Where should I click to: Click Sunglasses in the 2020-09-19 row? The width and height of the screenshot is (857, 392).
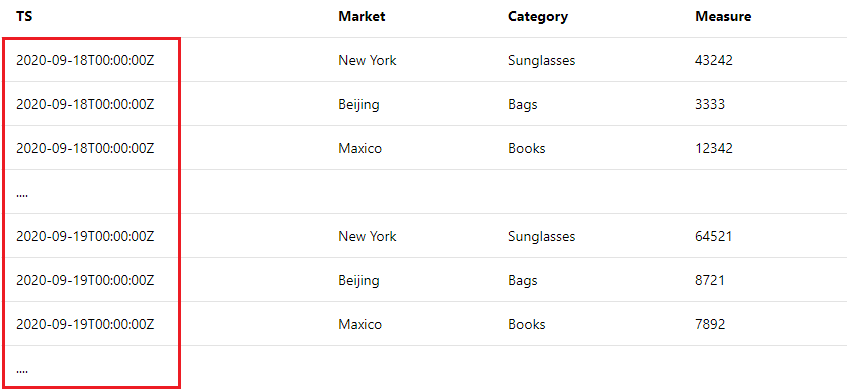(542, 236)
